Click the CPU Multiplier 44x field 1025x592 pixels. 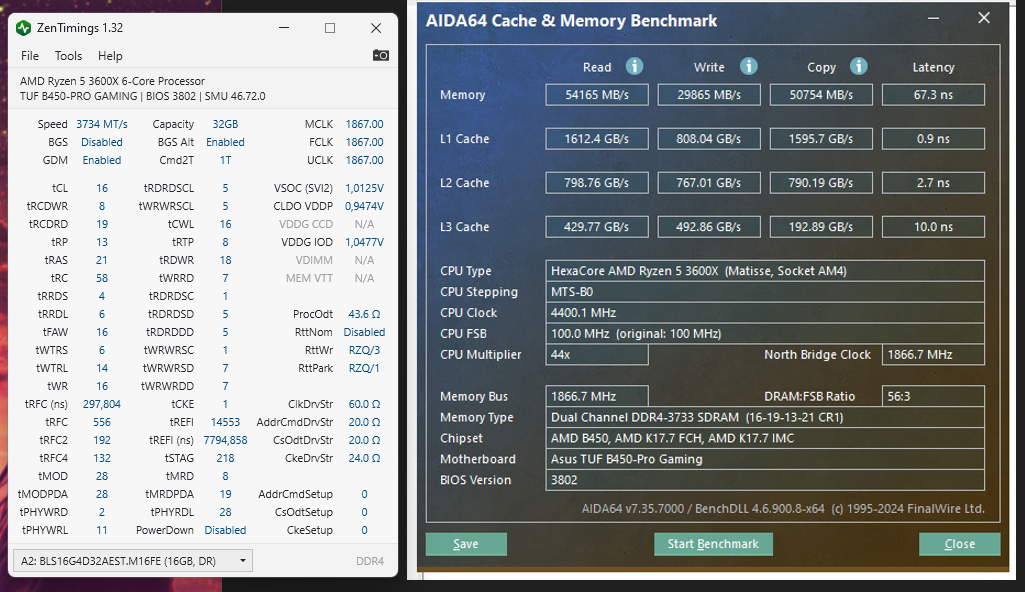(597, 354)
